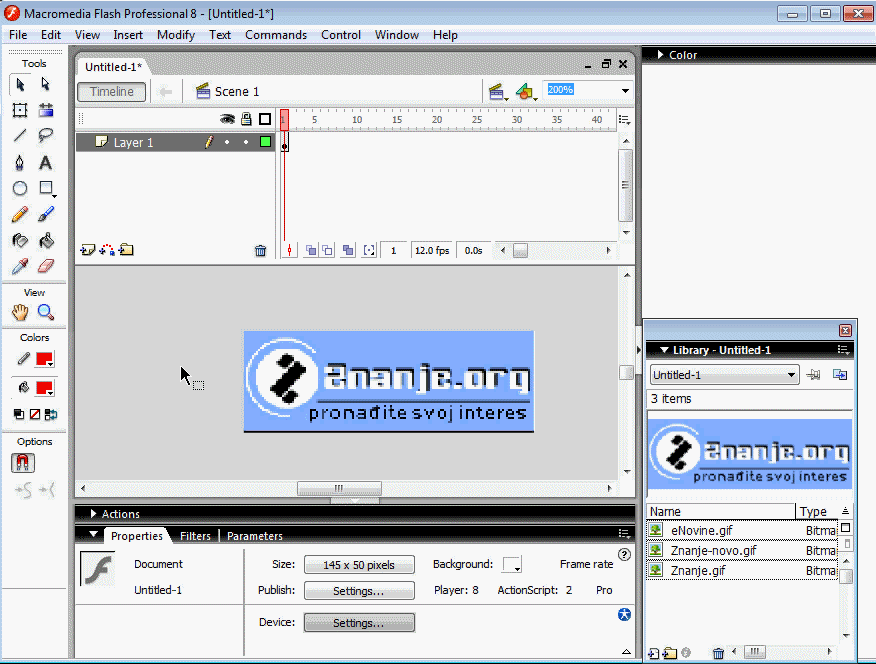Click the Insert Layer icon
The width and height of the screenshot is (876, 664).
tap(88, 250)
